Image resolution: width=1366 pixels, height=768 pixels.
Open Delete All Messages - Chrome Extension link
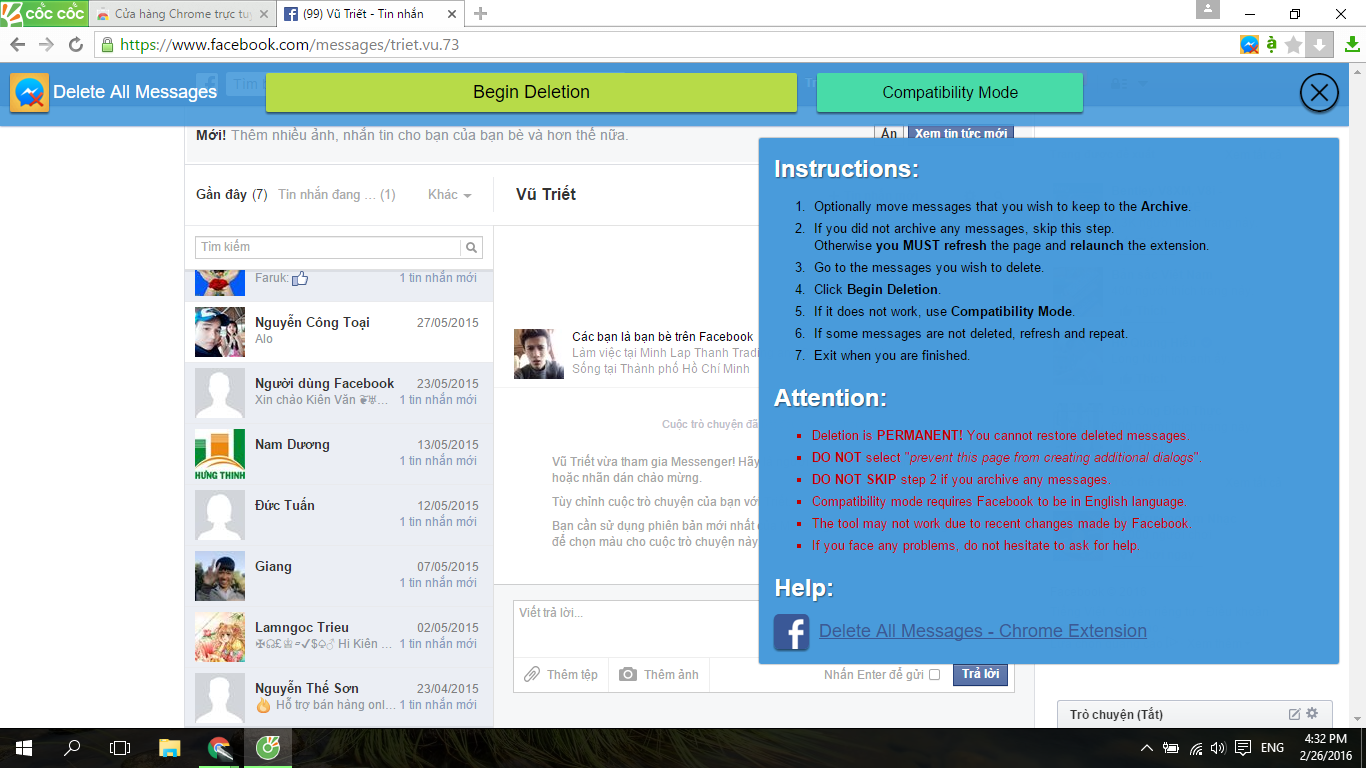983,631
